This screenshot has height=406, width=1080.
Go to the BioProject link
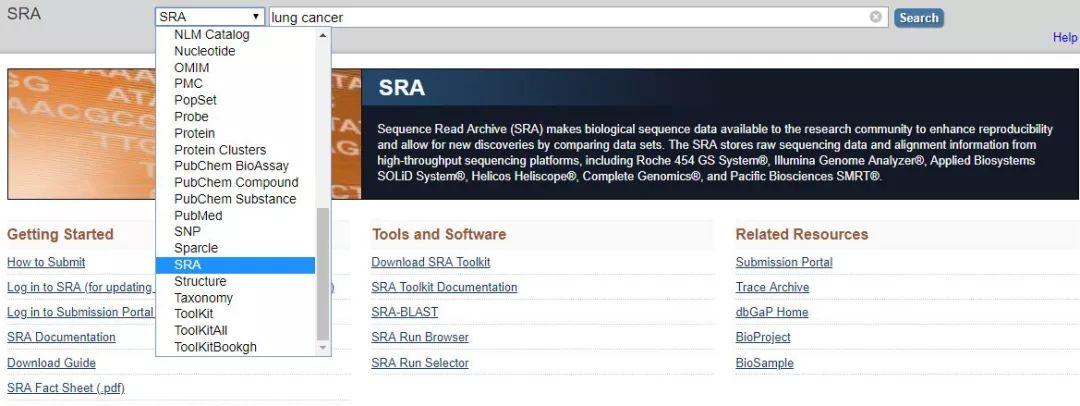click(x=762, y=337)
